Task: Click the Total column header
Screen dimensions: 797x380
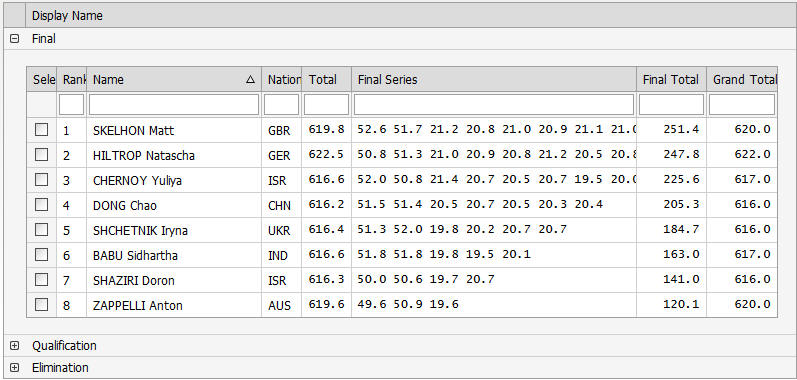Action: 326,79
